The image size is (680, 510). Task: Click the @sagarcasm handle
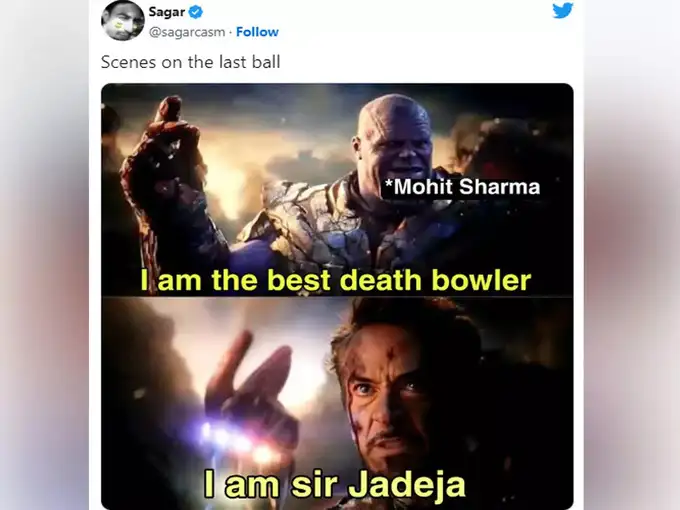pyautogui.click(x=187, y=32)
